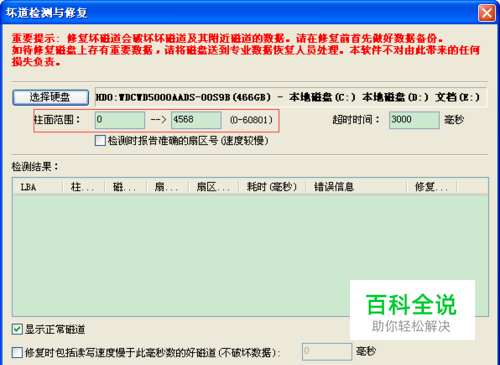
Task: Click the start cylinder field showing 0
Action: click(x=120, y=120)
